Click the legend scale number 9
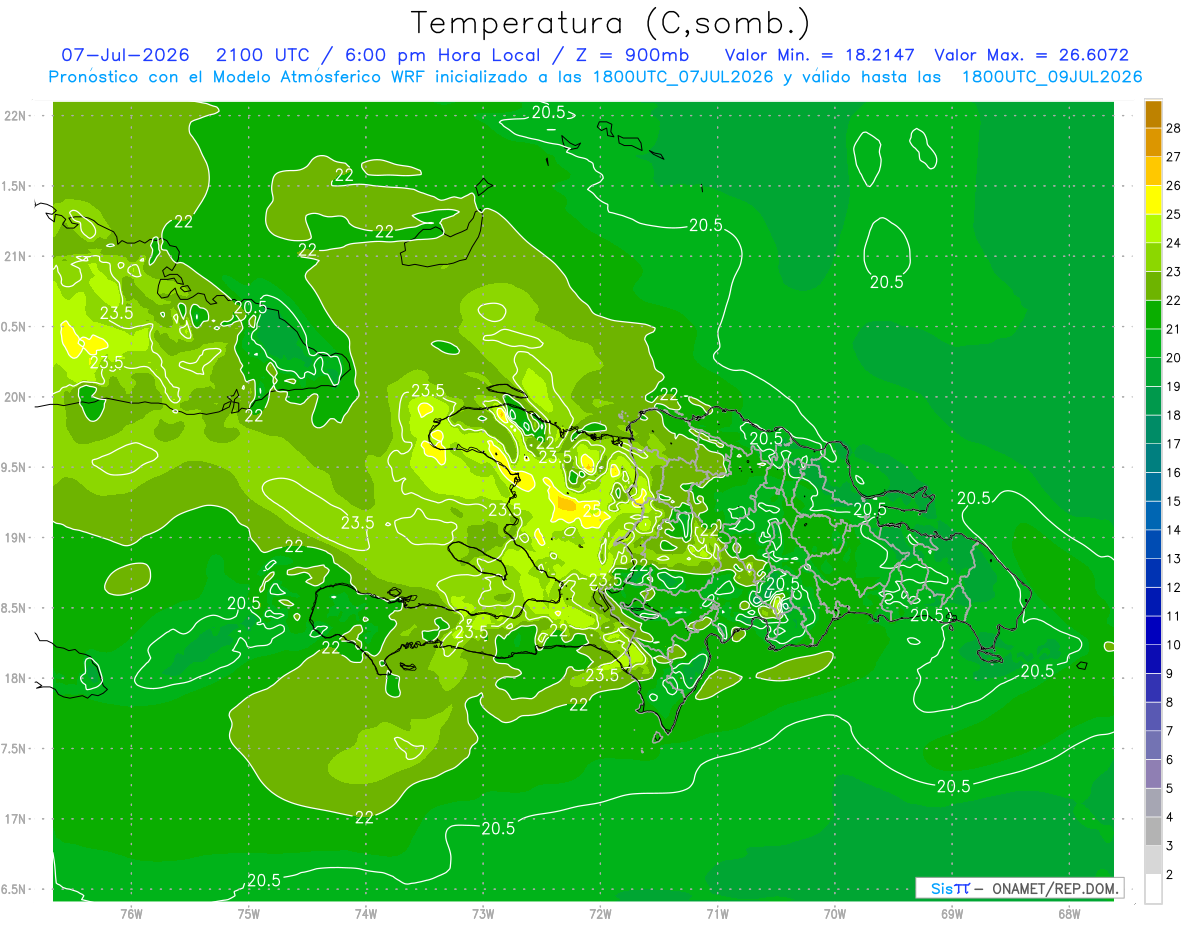The height and width of the screenshot is (927, 1200). (x=1171, y=674)
